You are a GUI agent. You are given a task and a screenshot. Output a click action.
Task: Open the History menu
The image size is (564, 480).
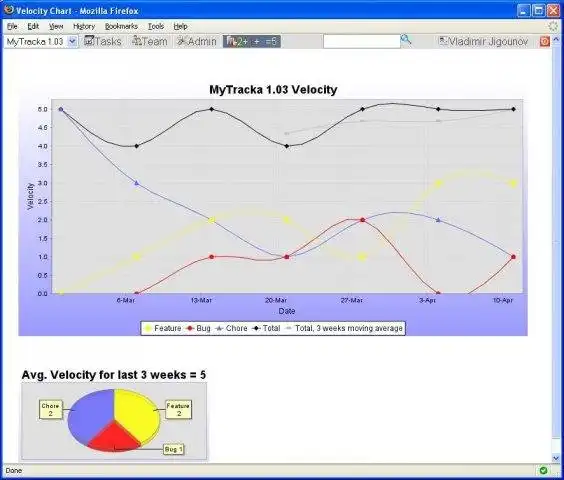coord(84,26)
